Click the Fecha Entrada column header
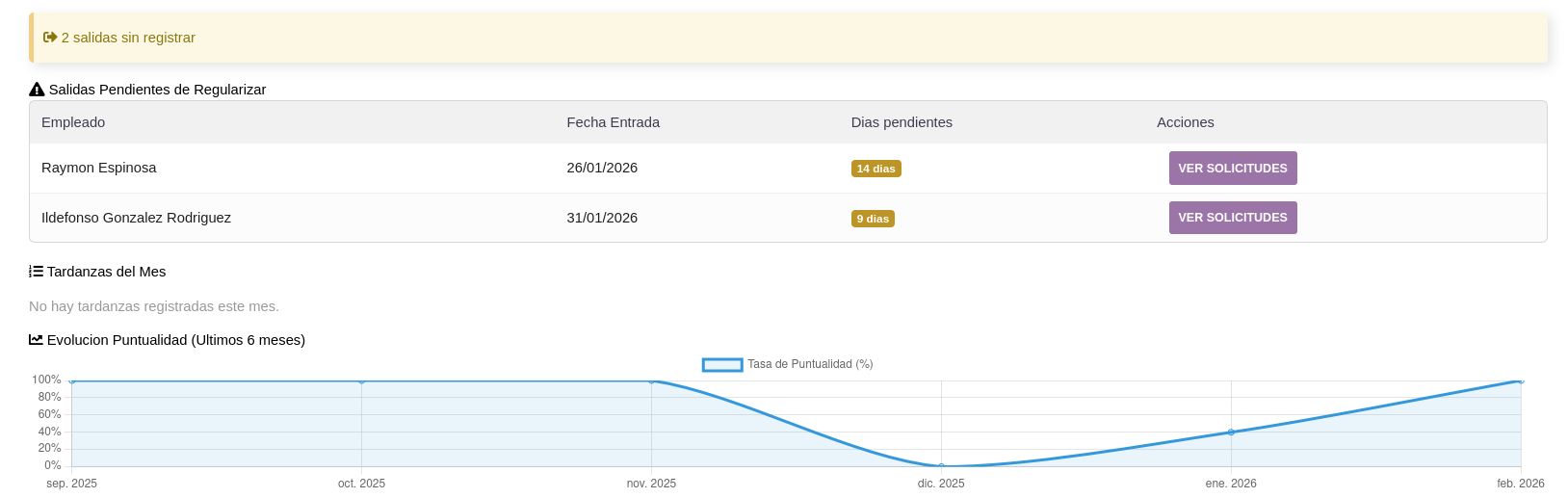The width and height of the screenshot is (1568, 498). 613,122
